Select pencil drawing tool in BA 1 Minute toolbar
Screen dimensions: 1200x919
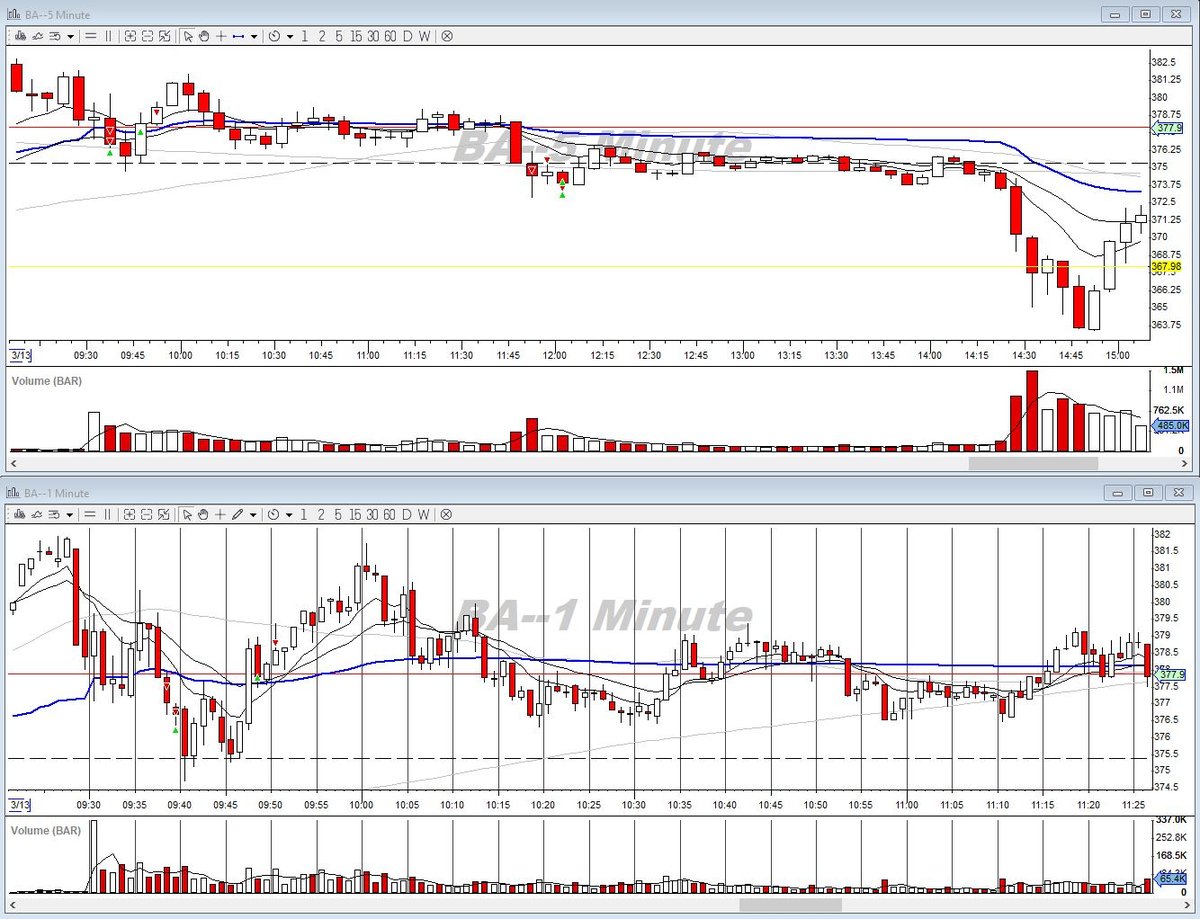click(237, 515)
